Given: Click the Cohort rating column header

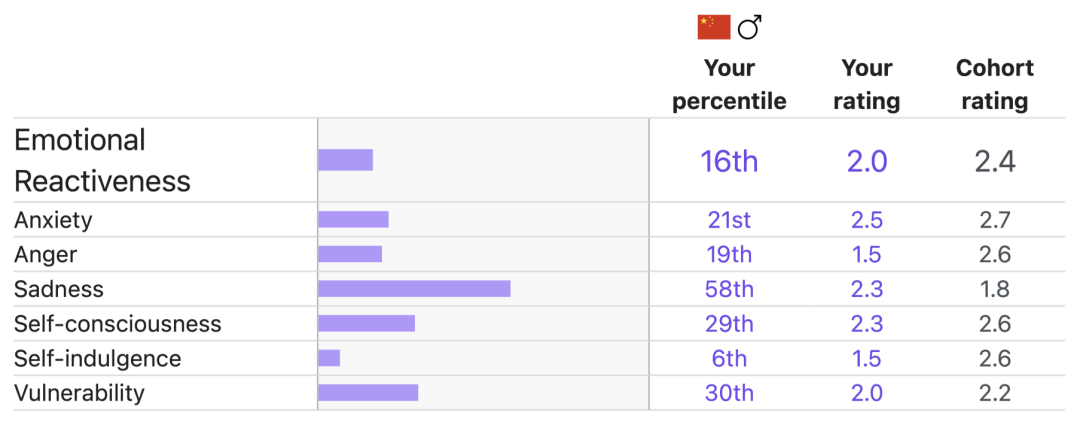Looking at the screenshot, I should pyautogui.click(x=995, y=85).
